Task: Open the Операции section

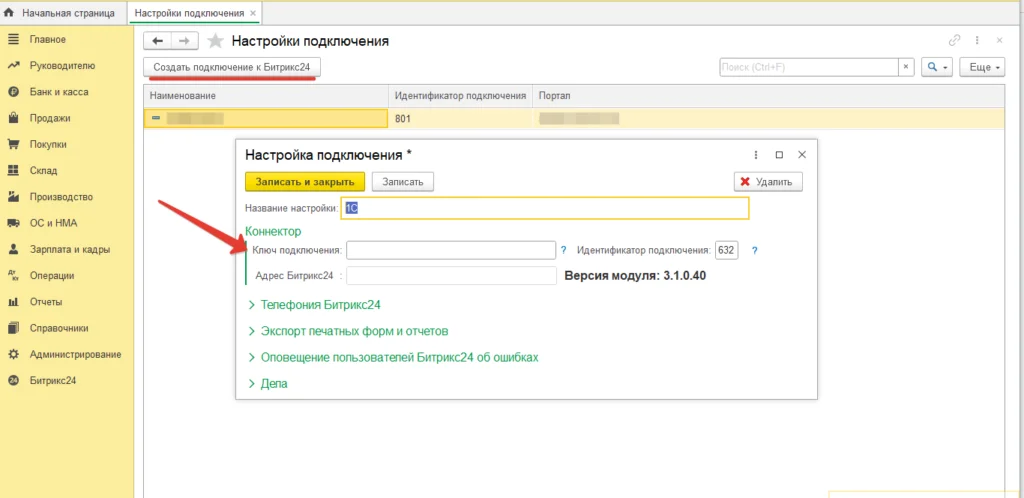Action: [x=52, y=275]
